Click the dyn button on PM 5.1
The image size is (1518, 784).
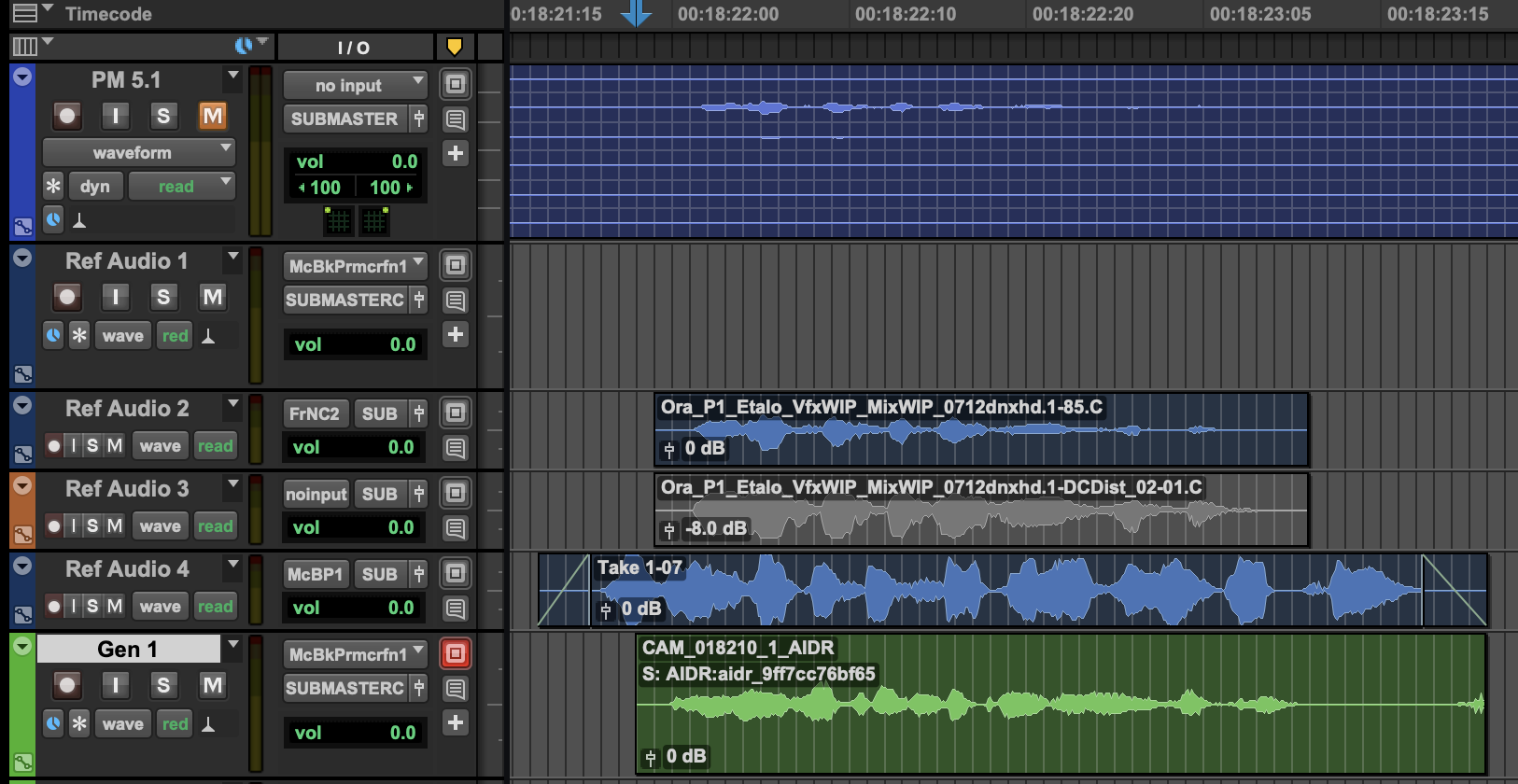[x=95, y=186]
